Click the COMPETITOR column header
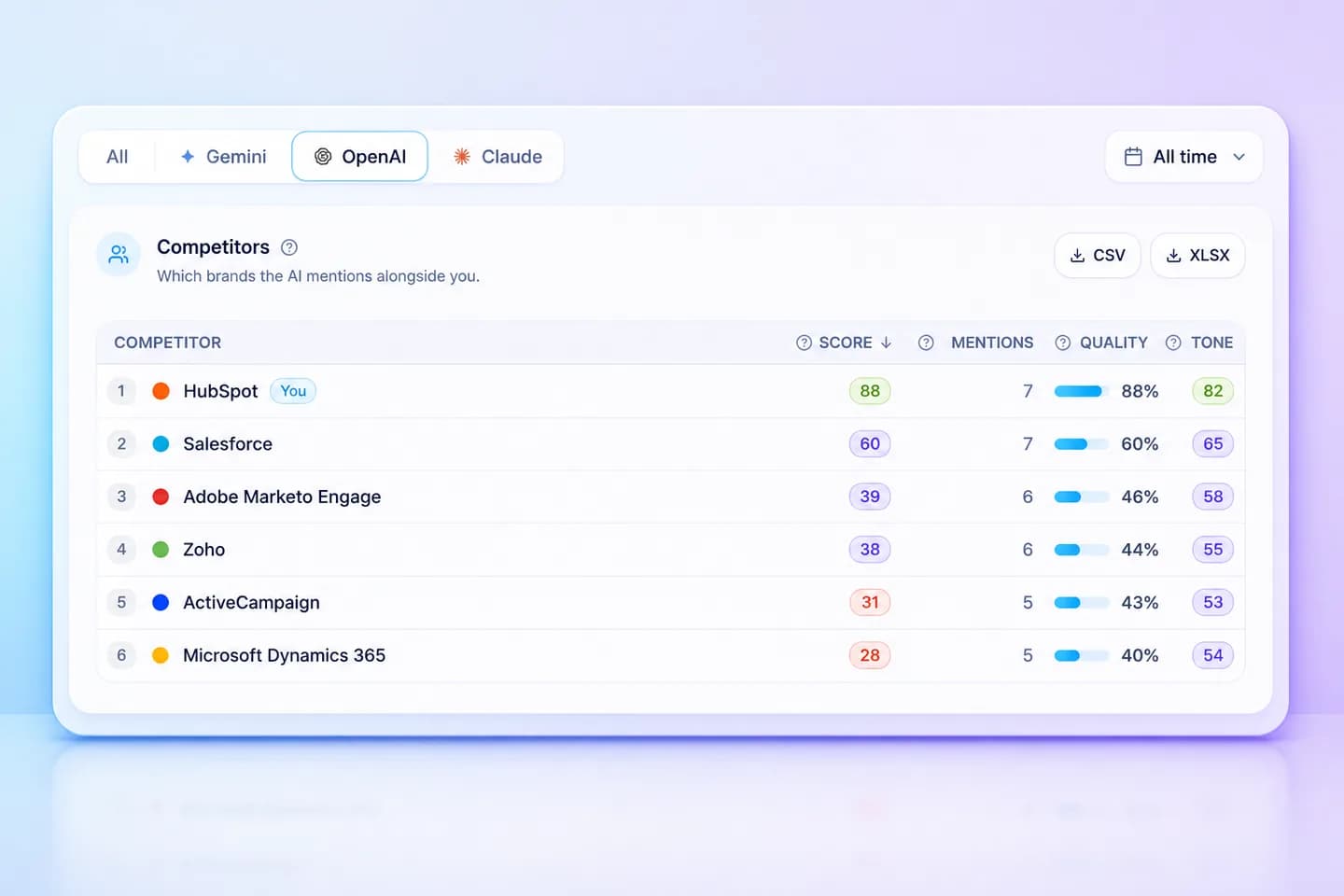Viewport: 1344px width, 896px height. [x=168, y=343]
